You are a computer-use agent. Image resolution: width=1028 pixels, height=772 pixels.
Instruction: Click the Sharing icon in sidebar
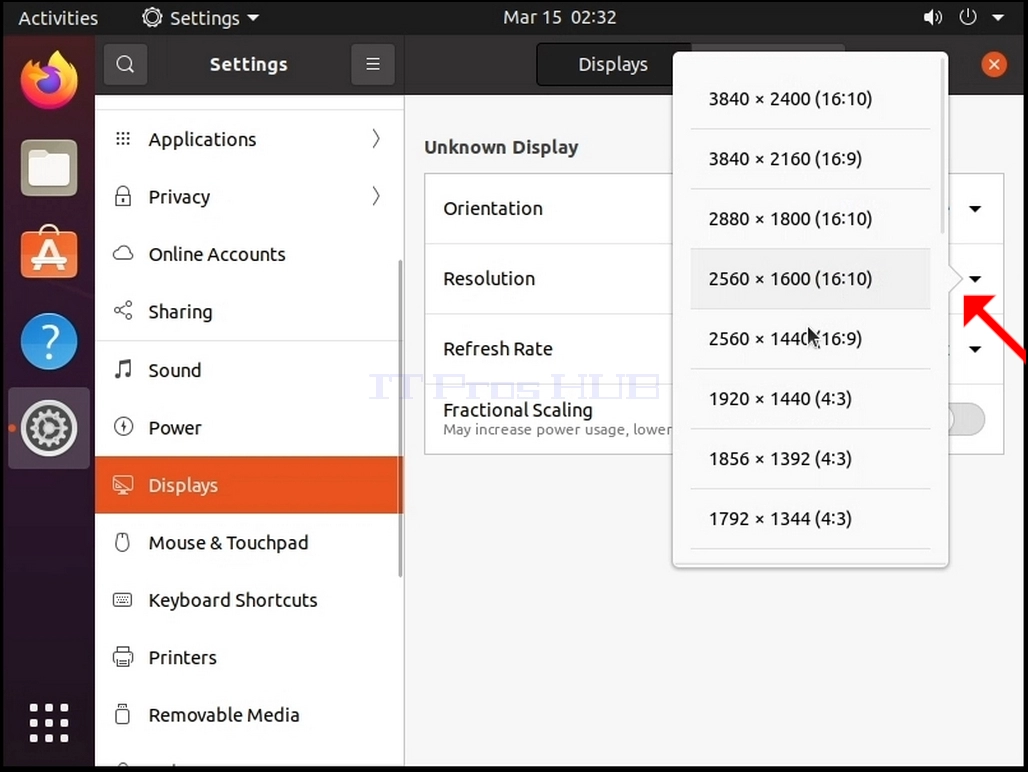pyautogui.click(x=123, y=311)
